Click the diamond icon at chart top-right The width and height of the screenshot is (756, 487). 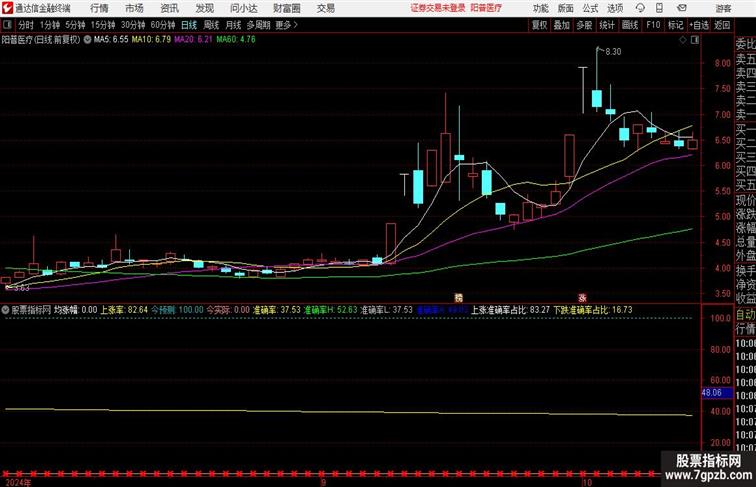(x=683, y=40)
